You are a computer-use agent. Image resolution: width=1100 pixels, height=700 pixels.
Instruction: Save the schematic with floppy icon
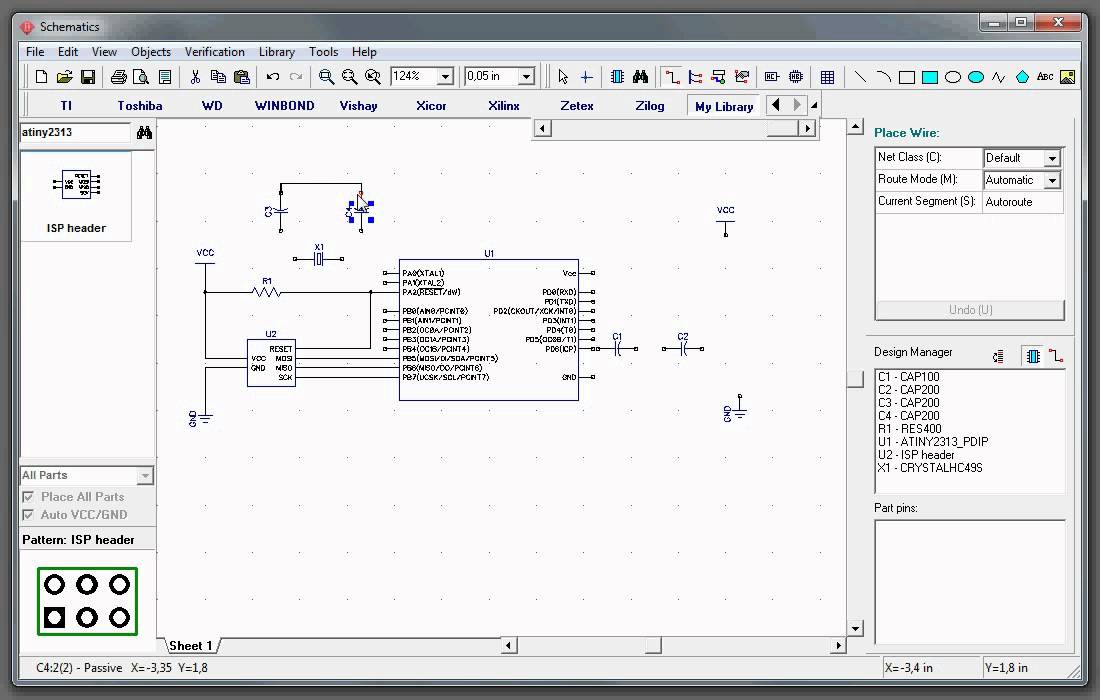click(x=88, y=76)
